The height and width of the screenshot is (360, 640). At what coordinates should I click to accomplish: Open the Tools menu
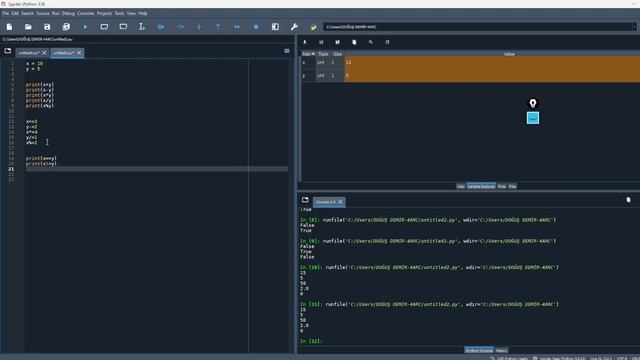tap(119, 13)
